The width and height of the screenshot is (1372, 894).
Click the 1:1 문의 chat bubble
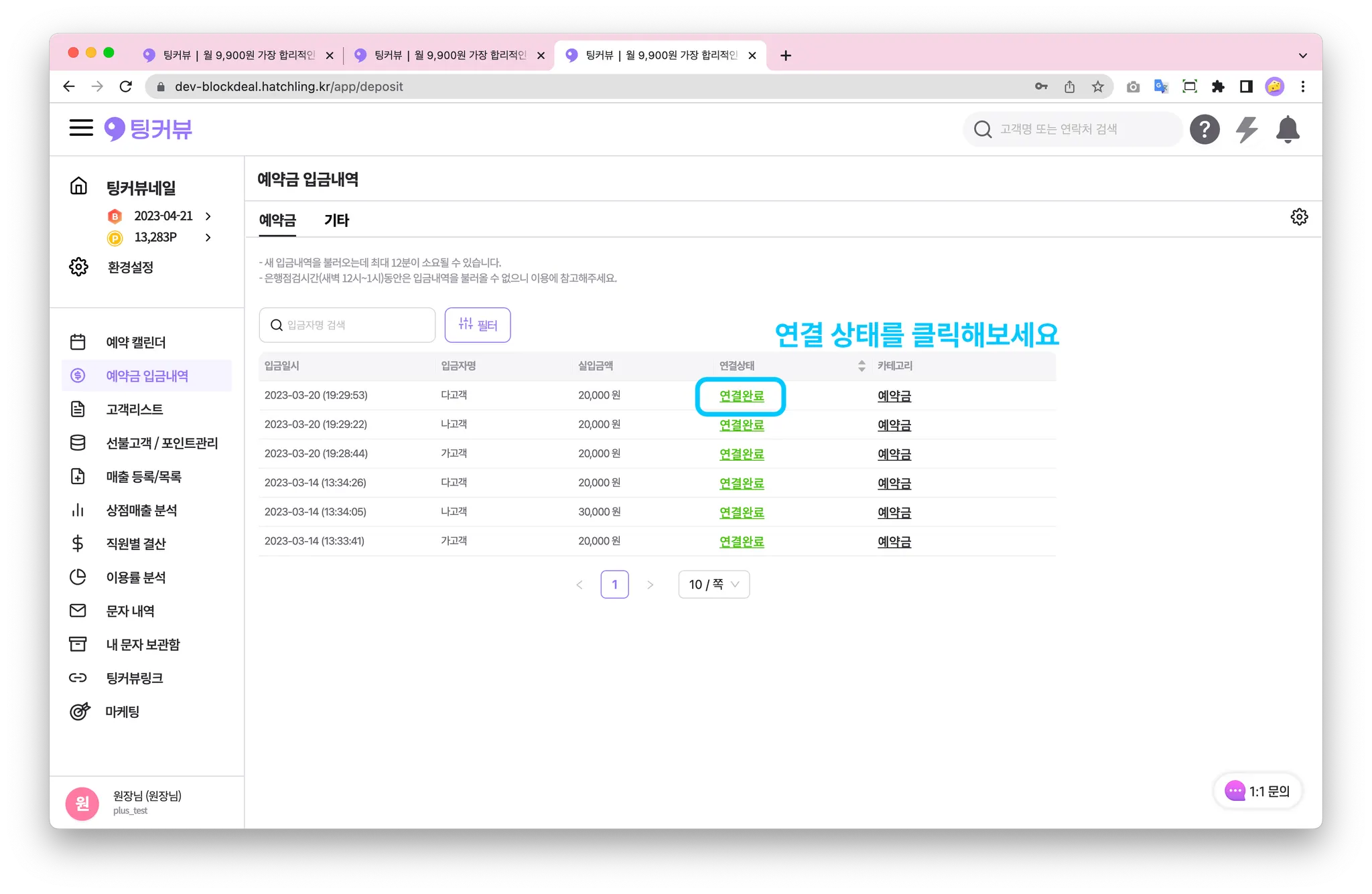click(x=1257, y=791)
